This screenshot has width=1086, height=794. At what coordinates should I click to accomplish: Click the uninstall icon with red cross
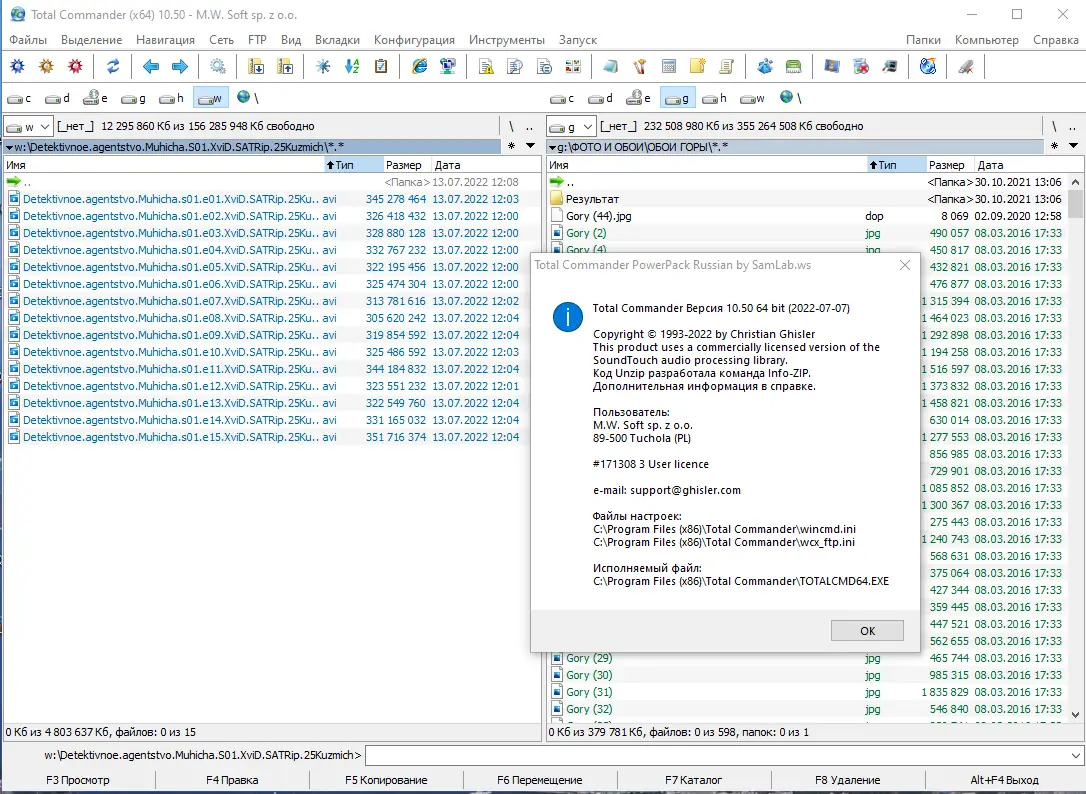click(x=861, y=67)
